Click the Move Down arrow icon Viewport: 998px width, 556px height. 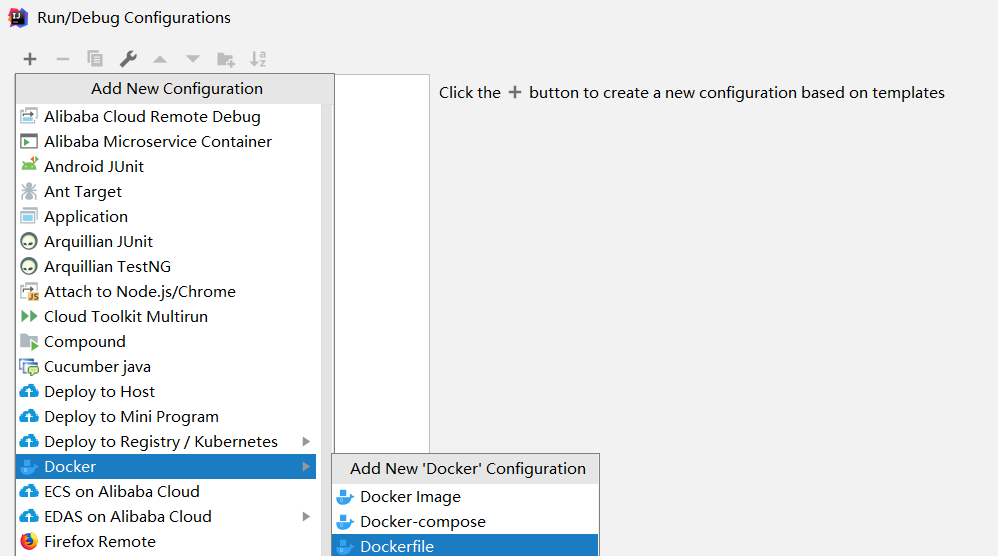coord(193,59)
